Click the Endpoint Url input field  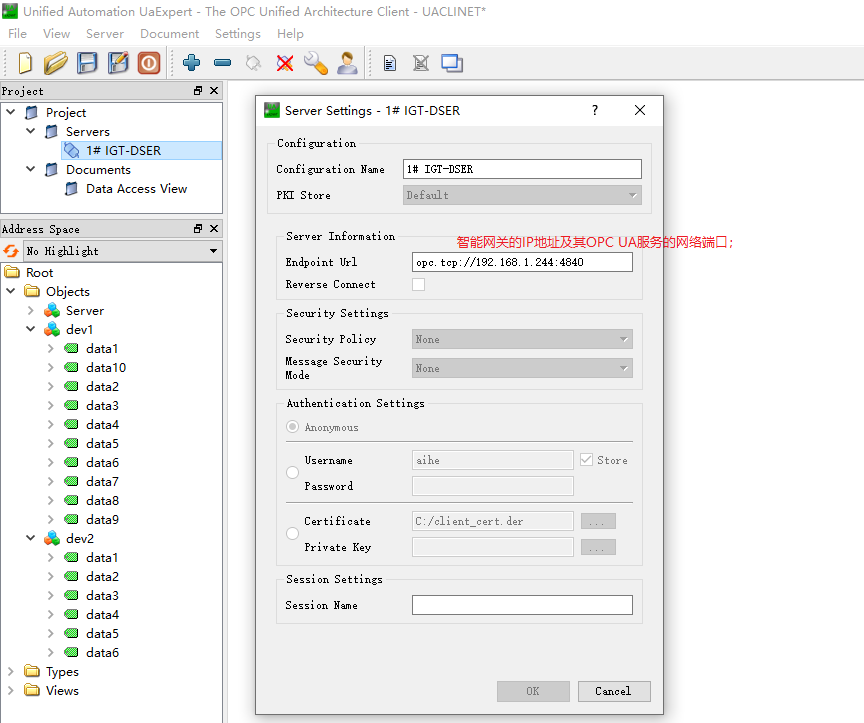[522, 262]
